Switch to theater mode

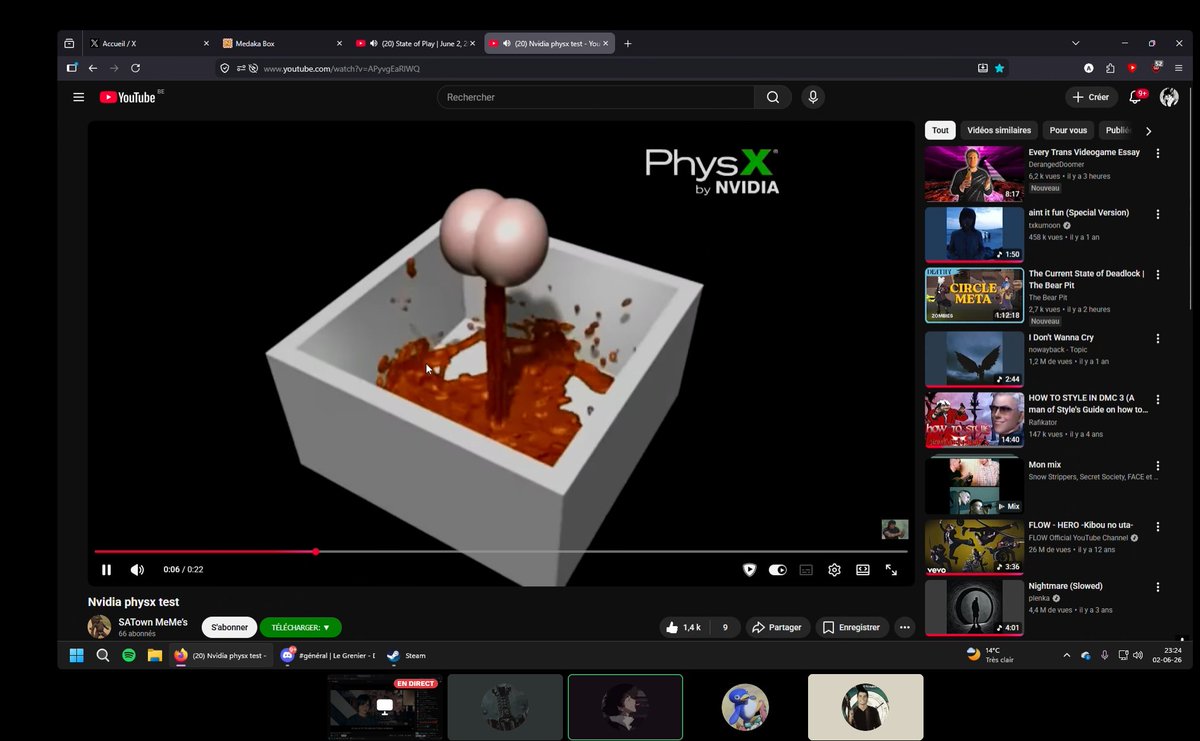[862, 570]
